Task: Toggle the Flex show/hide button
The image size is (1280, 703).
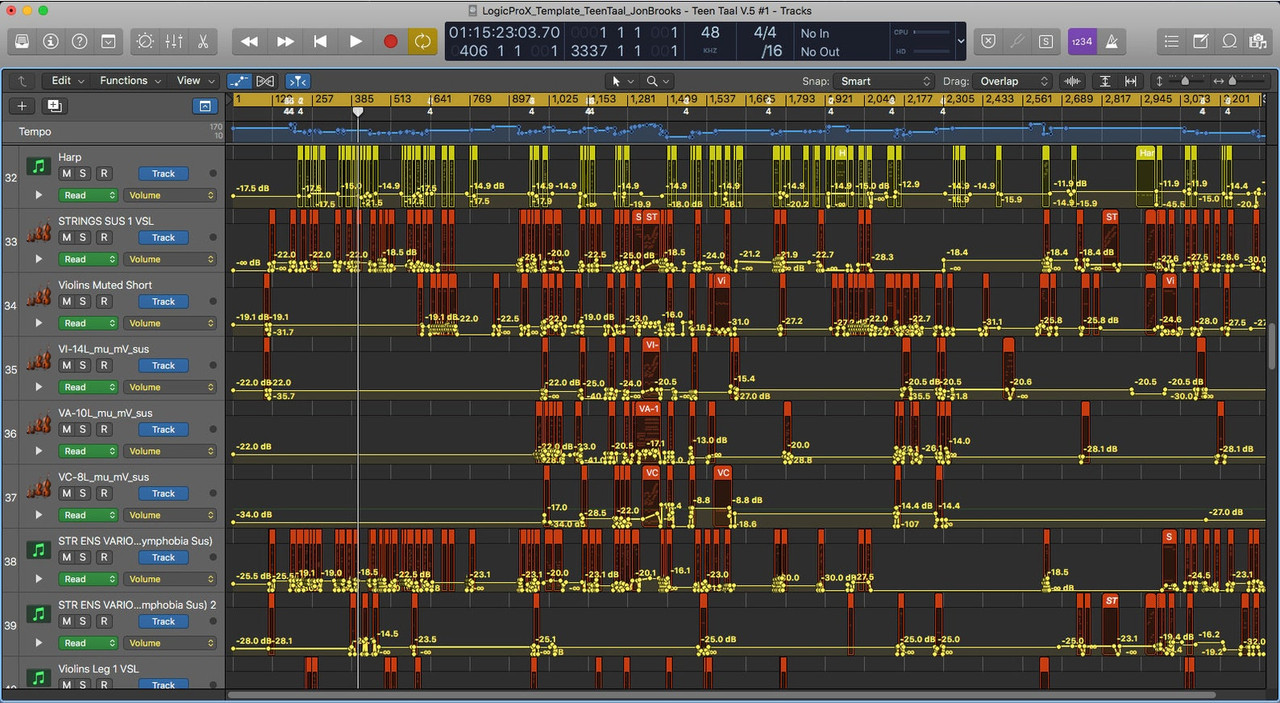Action: [x=265, y=81]
